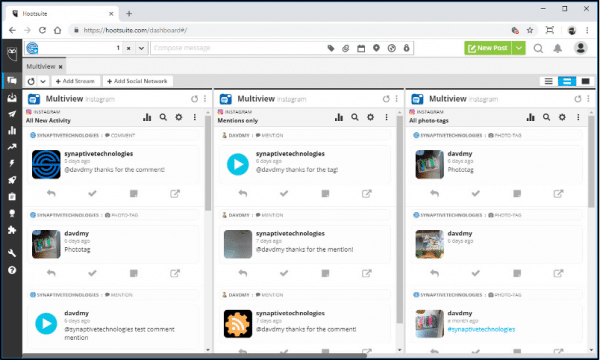Open synaptivetechnologies logo thumbnail in first stream

[x=46, y=165]
